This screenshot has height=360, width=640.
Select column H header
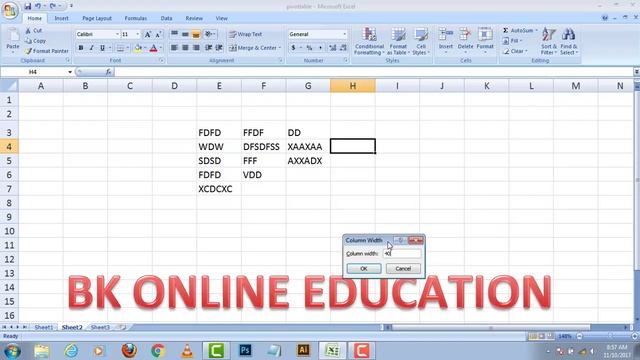point(353,86)
